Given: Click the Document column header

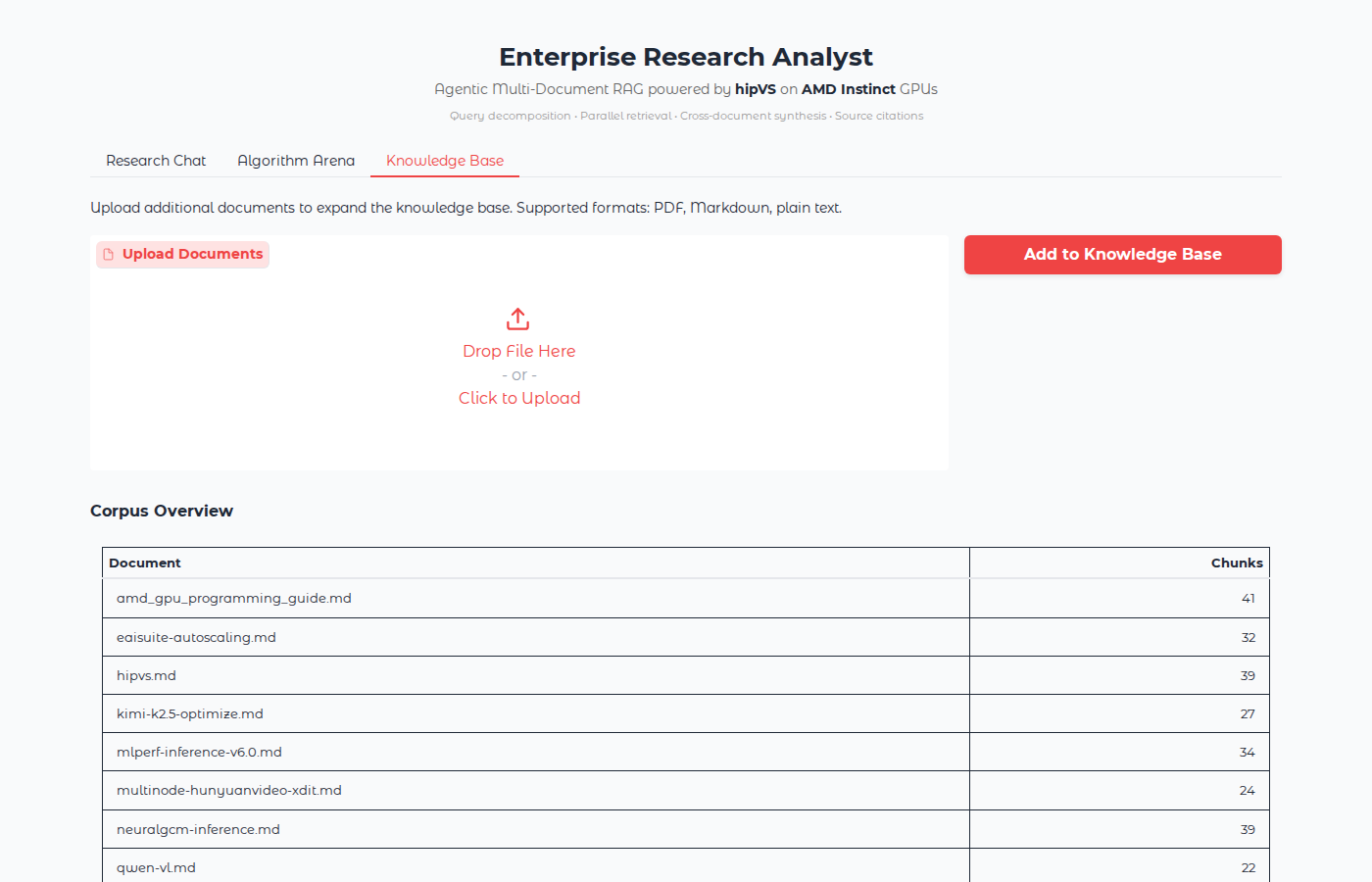Looking at the screenshot, I should click(x=536, y=563).
